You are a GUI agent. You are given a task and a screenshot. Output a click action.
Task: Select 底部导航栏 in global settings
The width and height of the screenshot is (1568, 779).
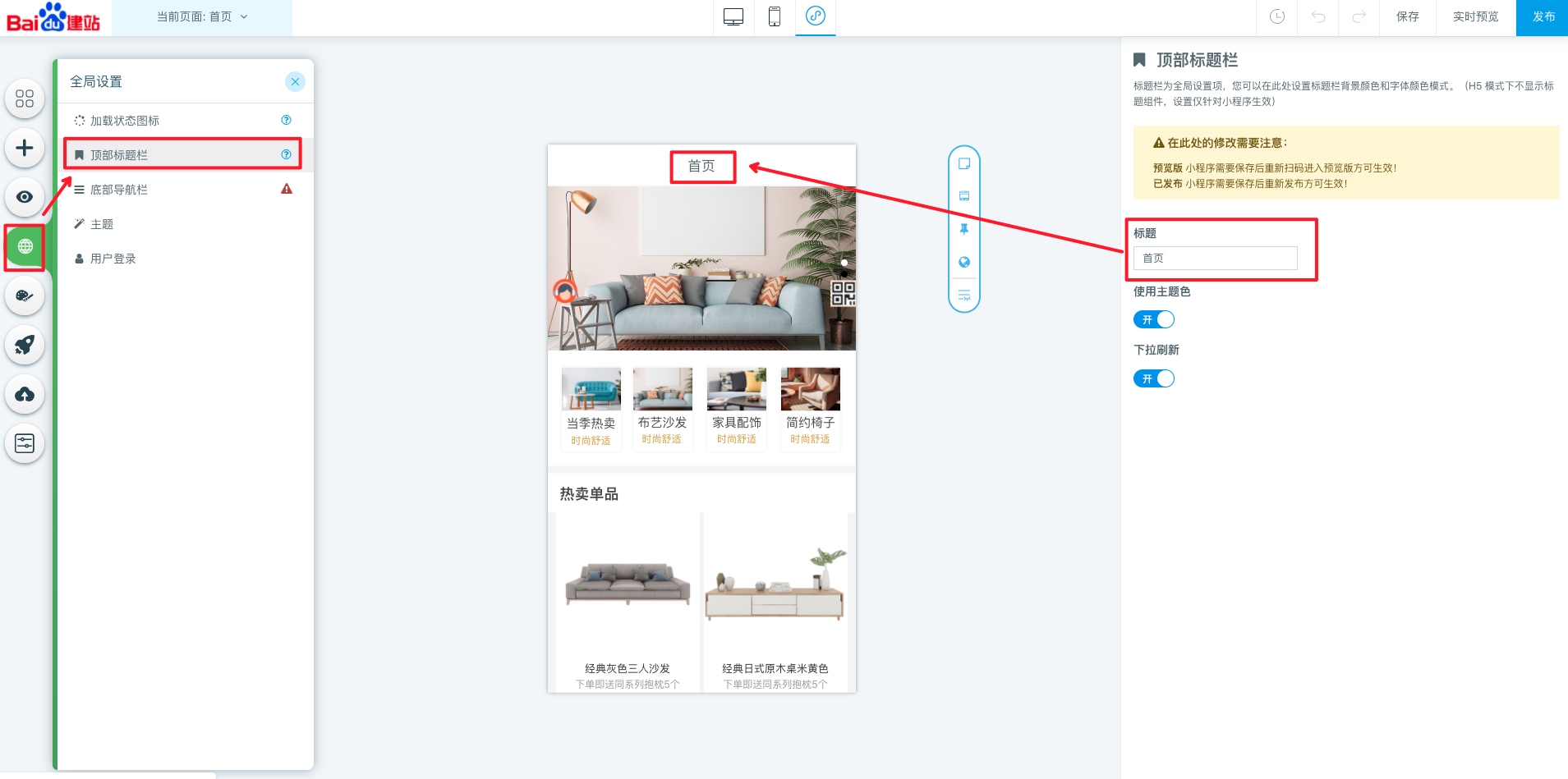pos(119,190)
